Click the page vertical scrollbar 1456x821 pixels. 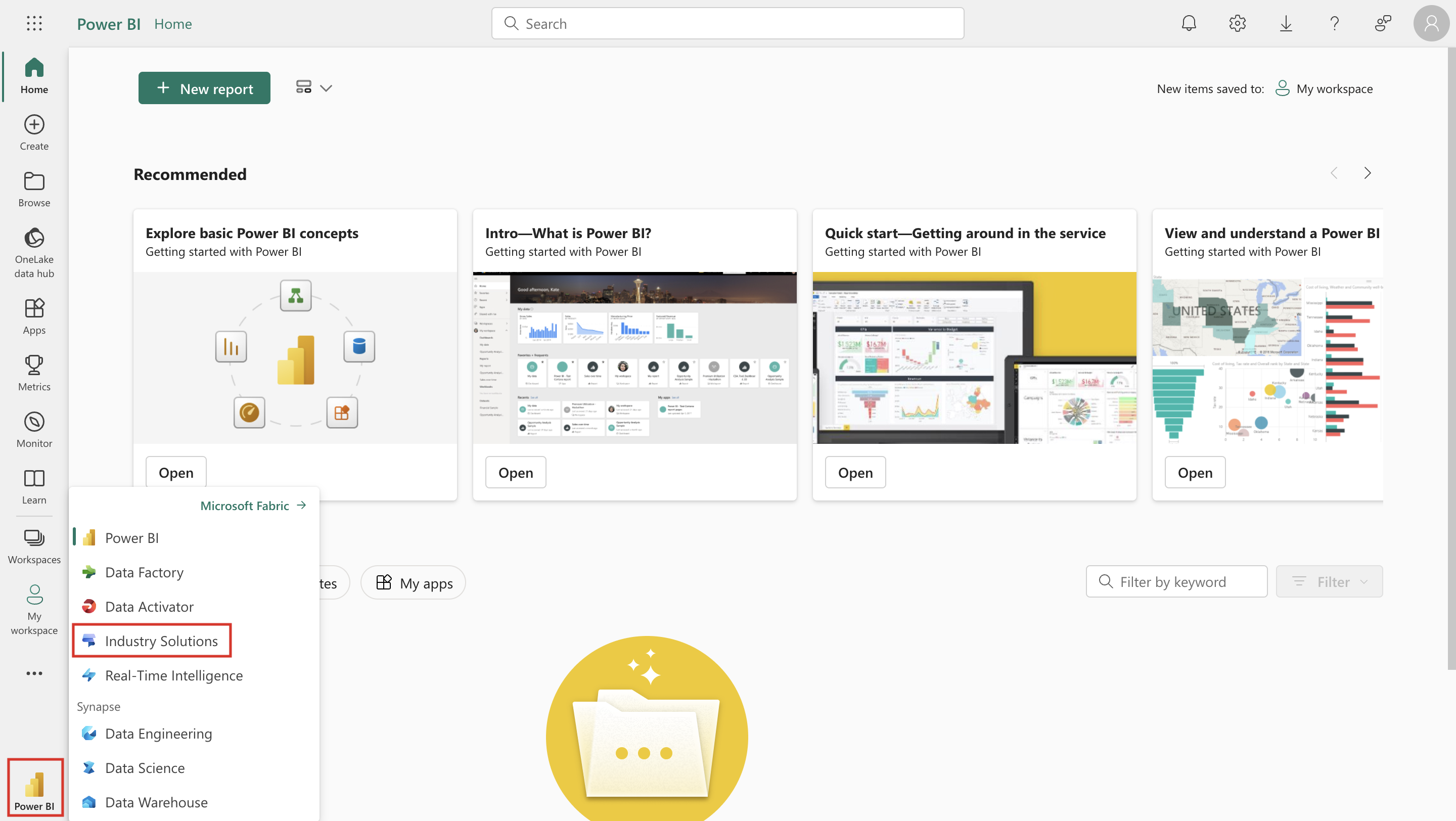click(x=1451, y=359)
